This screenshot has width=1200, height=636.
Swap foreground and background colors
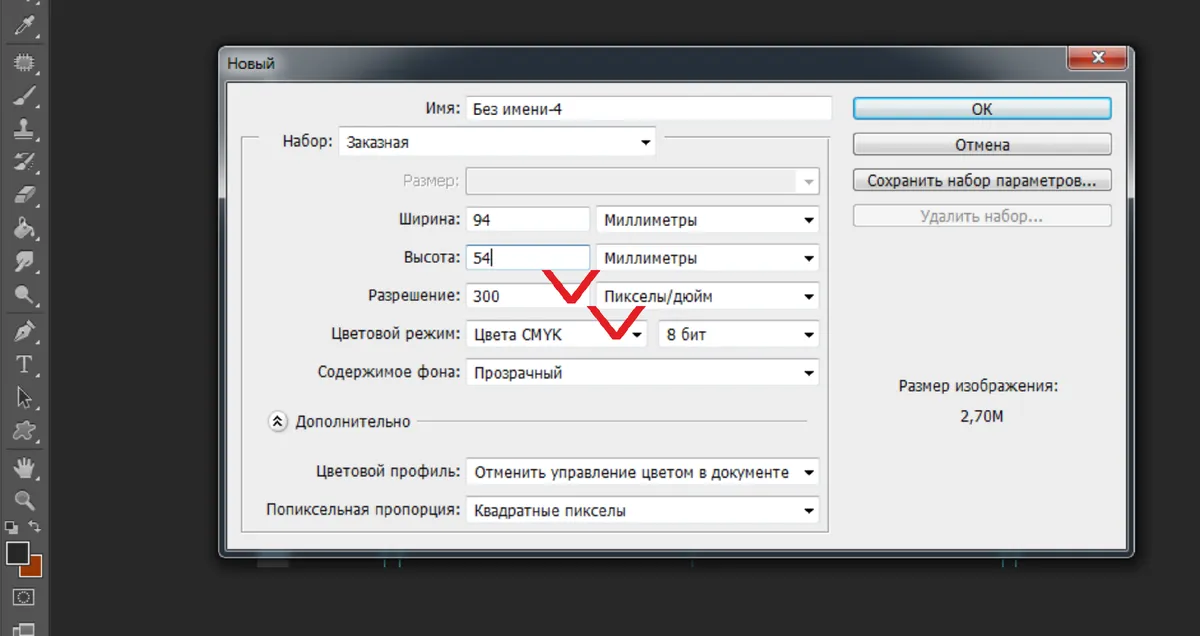click(x=35, y=526)
